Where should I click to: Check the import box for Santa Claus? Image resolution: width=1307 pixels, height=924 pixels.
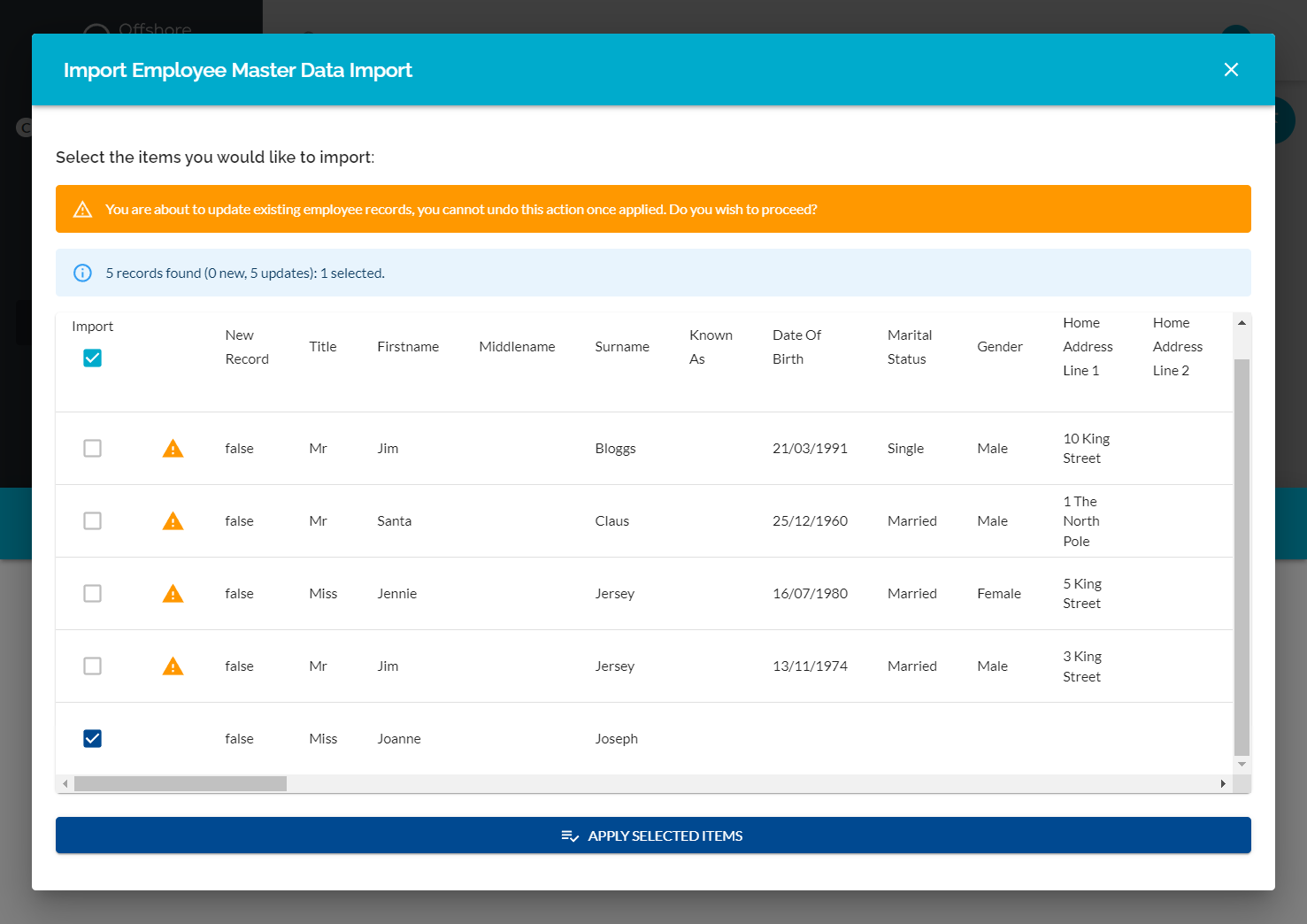click(x=92, y=520)
